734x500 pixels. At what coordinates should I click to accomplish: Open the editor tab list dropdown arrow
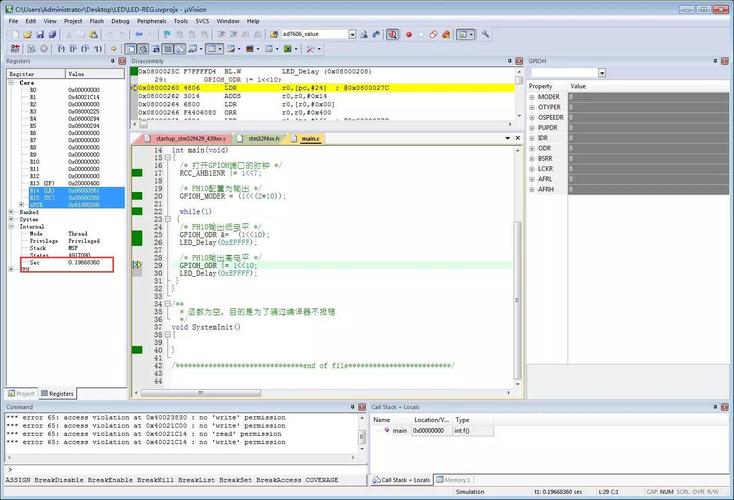[x=507, y=138]
